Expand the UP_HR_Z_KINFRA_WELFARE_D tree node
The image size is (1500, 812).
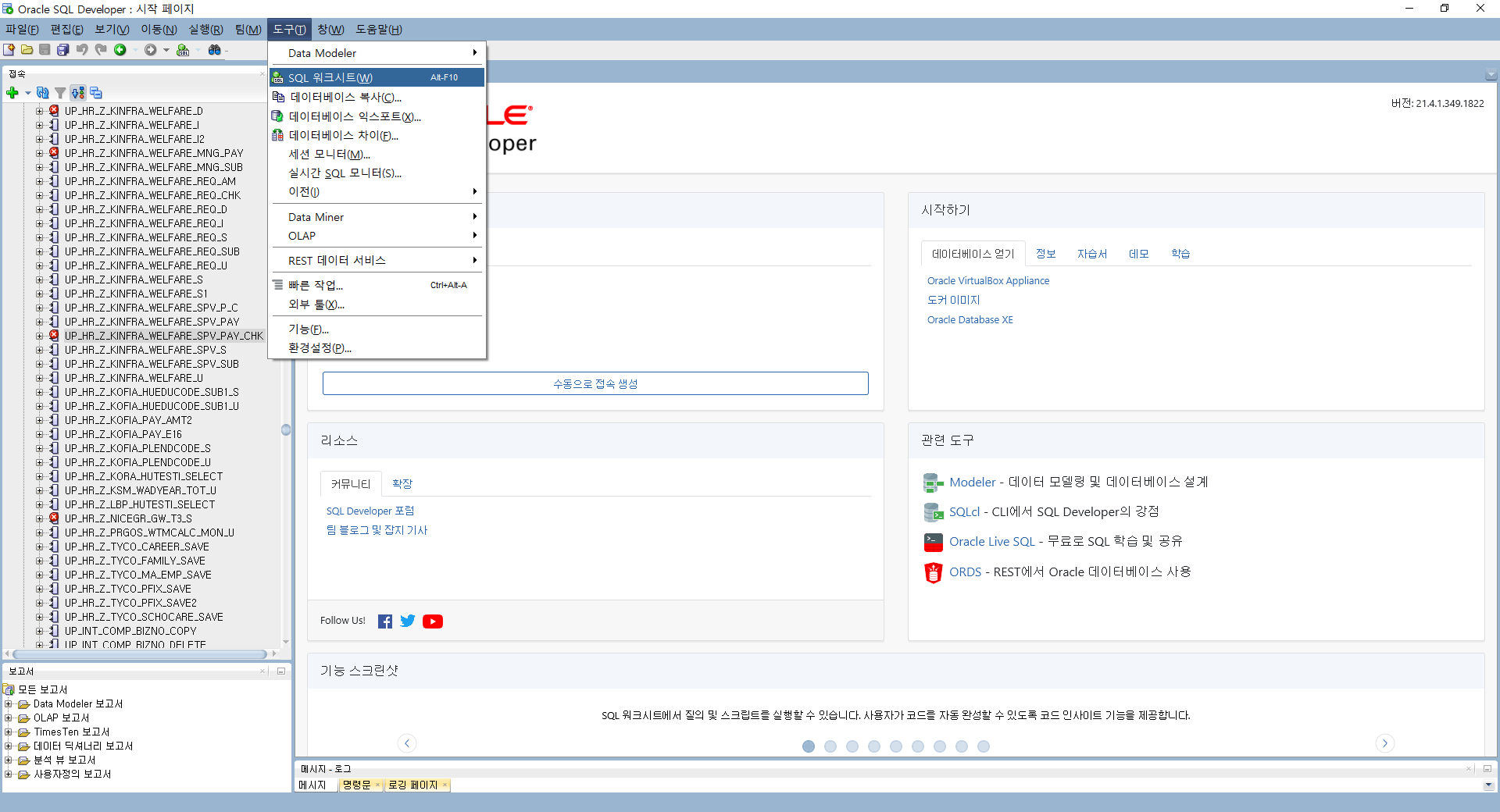click(x=40, y=111)
